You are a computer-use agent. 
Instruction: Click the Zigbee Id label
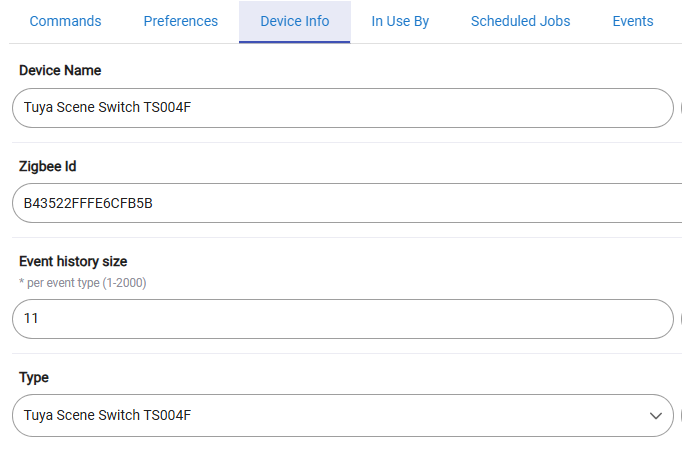47,166
